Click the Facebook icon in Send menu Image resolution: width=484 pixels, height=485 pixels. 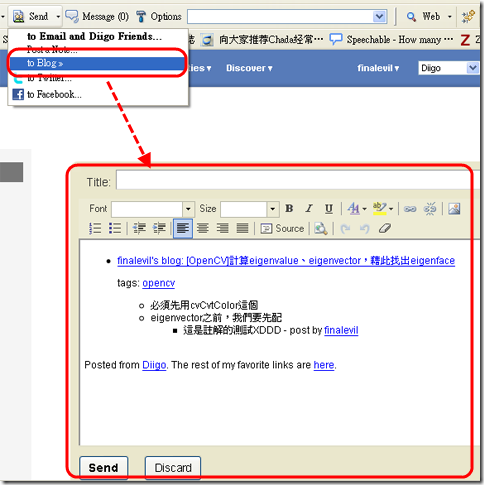(x=18, y=94)
